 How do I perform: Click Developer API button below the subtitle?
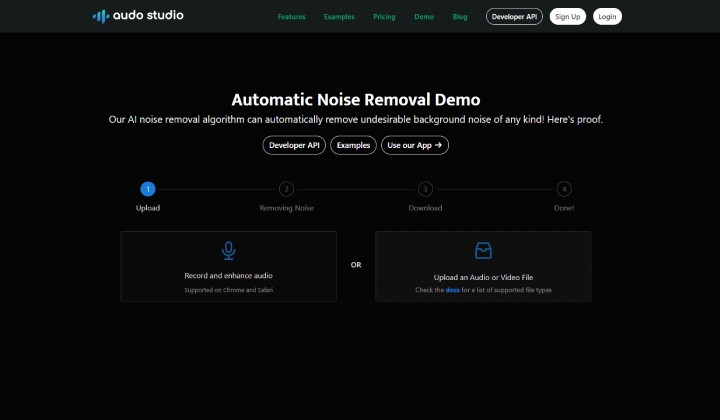(294, 145)
